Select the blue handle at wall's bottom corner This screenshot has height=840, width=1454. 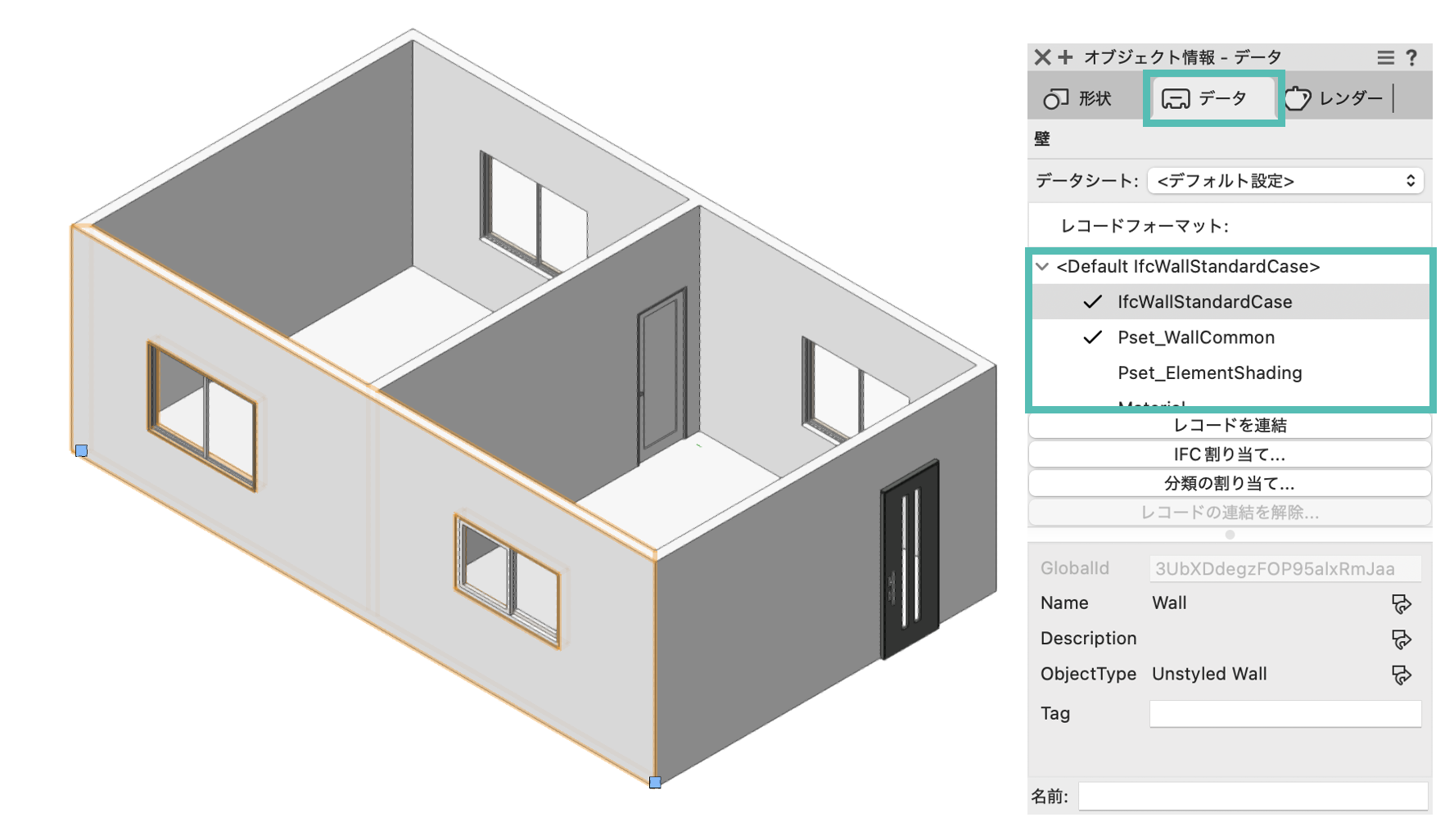click(655, 782)
